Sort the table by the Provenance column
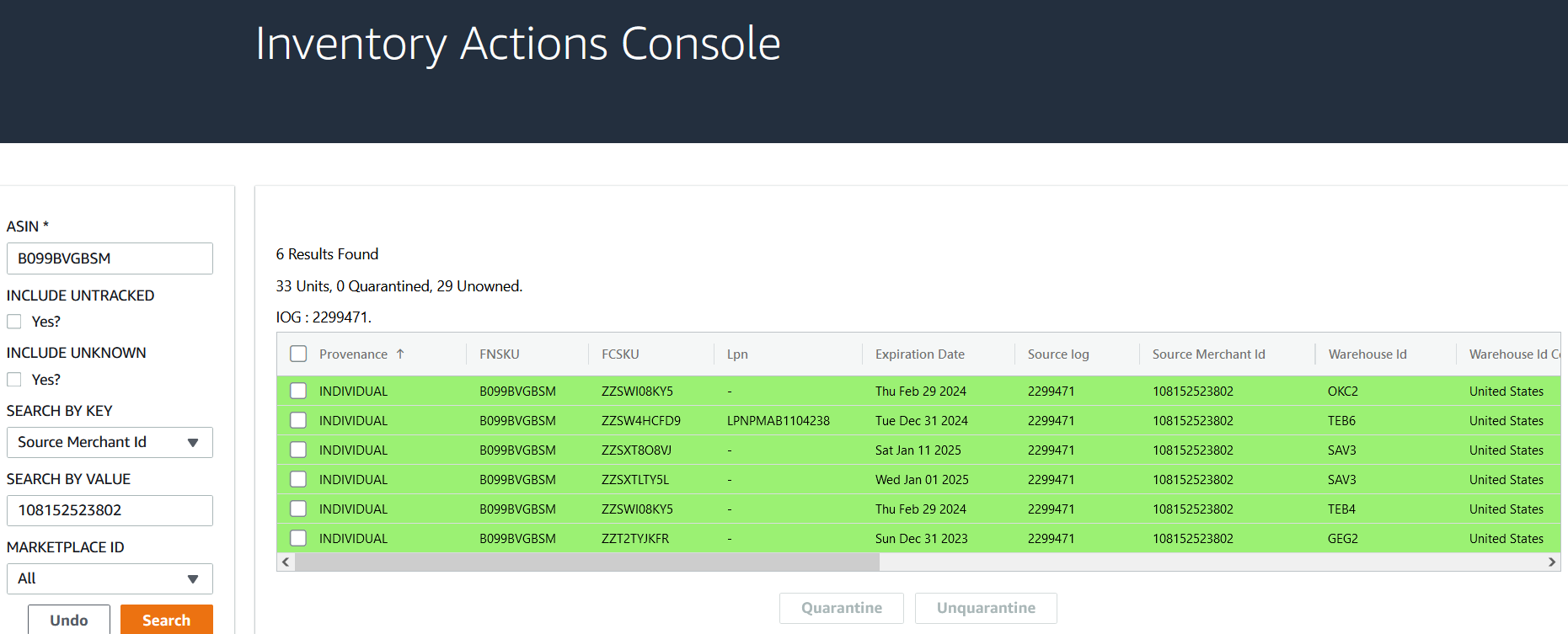Screen dimensions: 1568x634 tap(353, 354)
